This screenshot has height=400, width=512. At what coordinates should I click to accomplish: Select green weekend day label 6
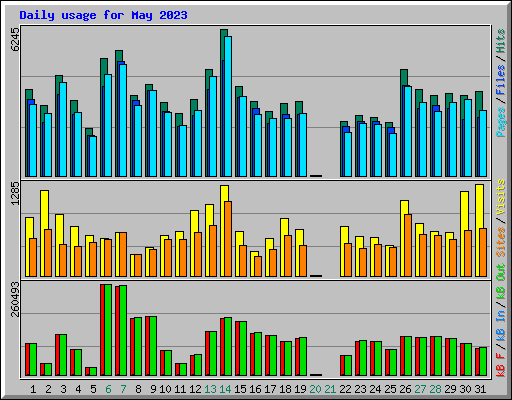click(x=108, y=389)
